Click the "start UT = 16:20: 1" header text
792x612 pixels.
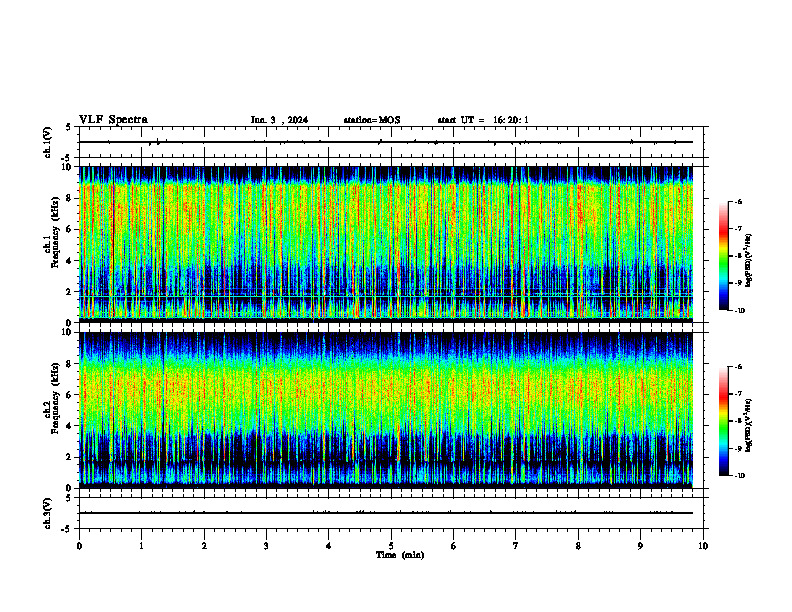483,120
